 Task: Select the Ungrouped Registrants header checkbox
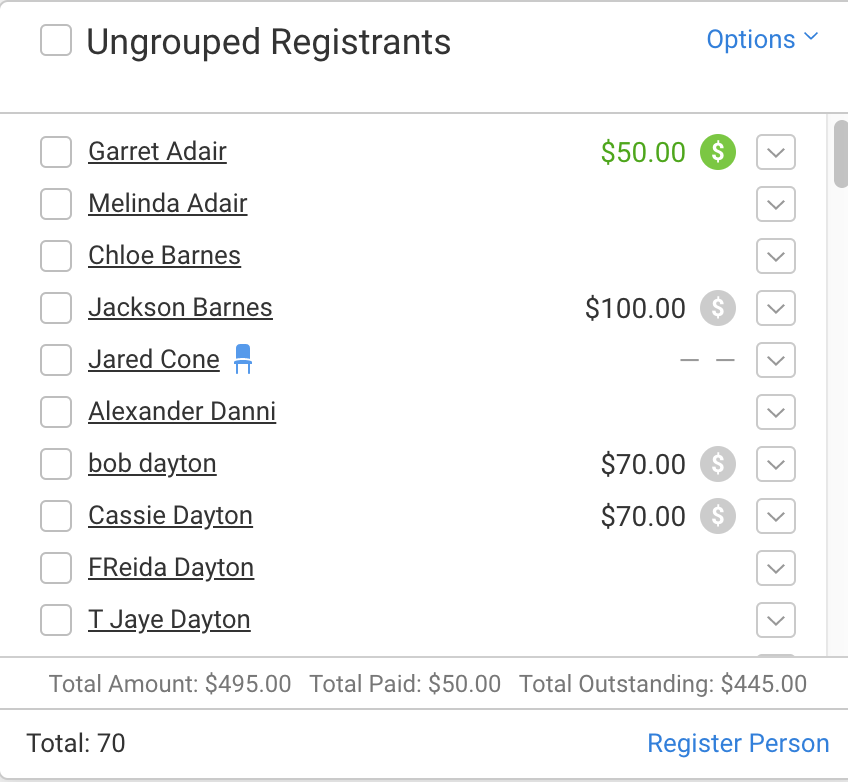(56, 41)
